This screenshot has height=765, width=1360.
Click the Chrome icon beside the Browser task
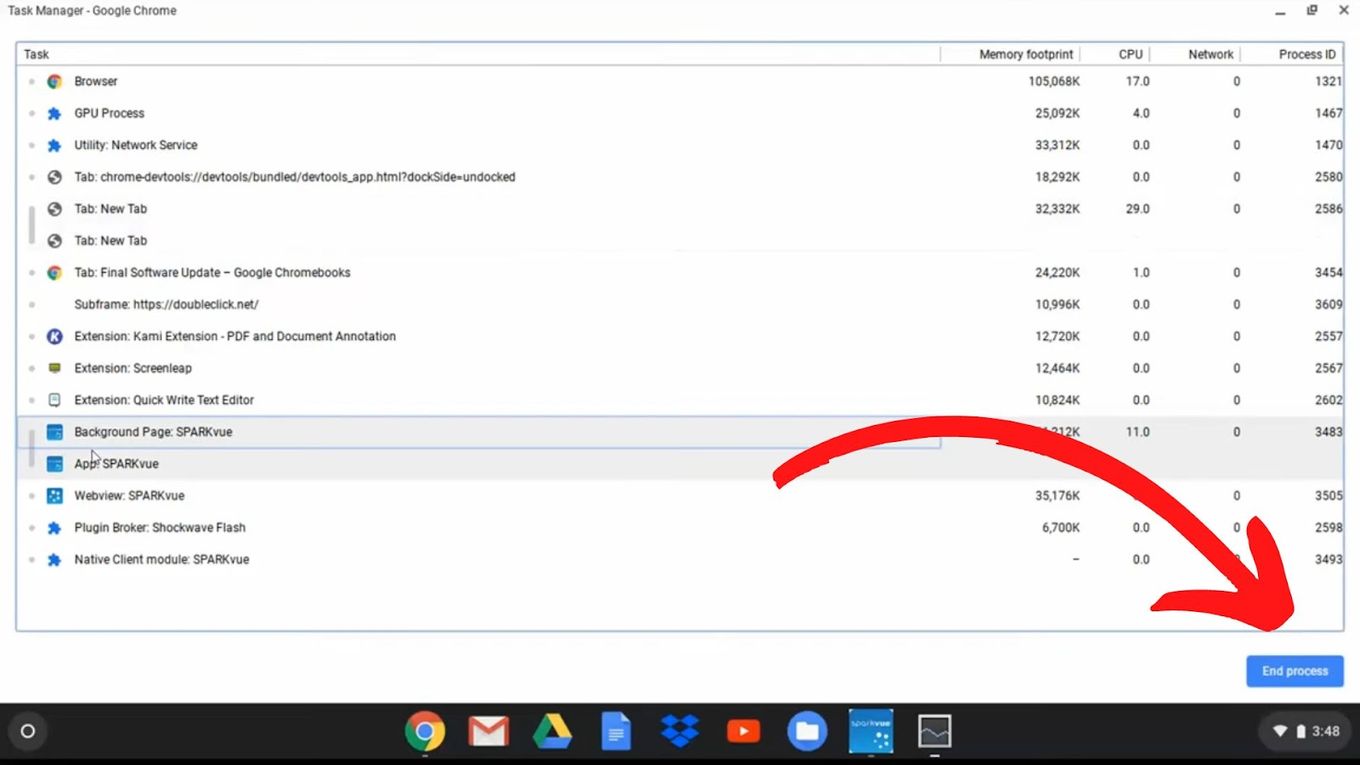[55, 81]
